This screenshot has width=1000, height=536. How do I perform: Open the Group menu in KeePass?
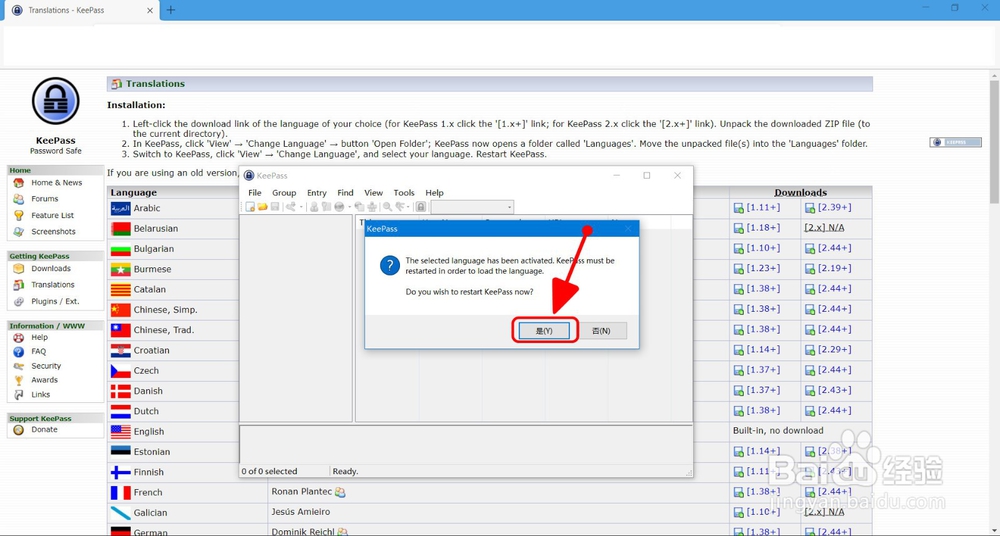click(x=284, y=193)
